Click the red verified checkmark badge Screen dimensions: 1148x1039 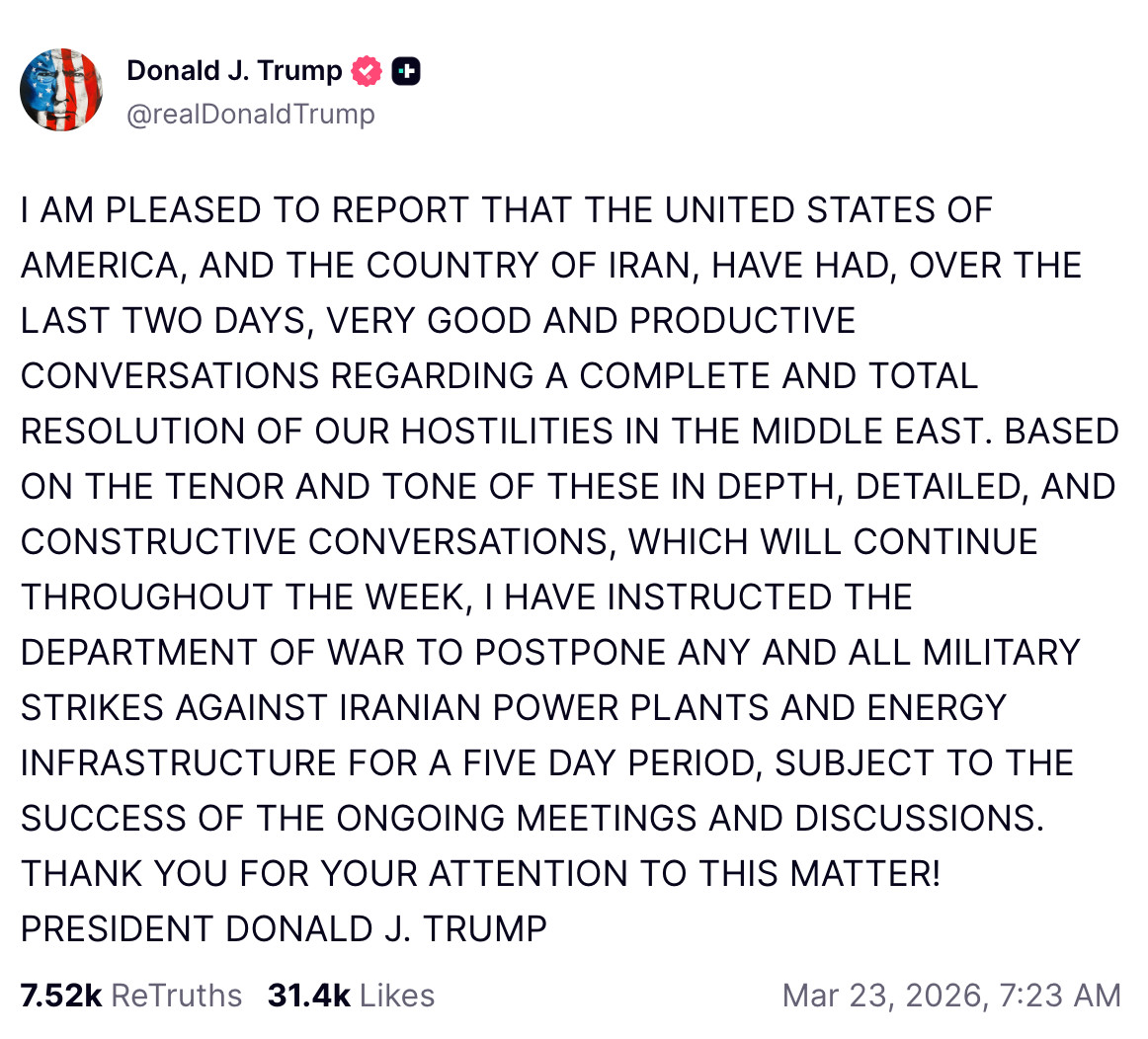(367, 72)
